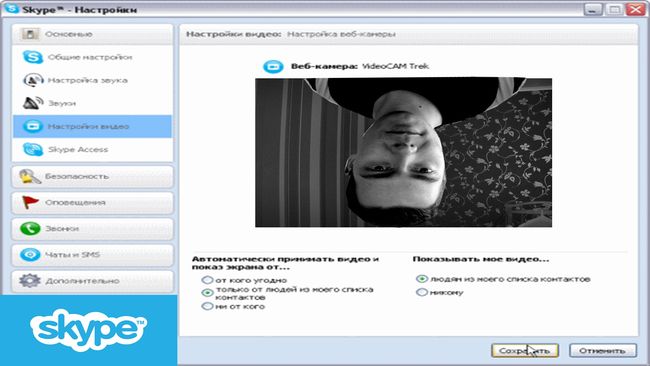This screenshot has width=650, height=366.
Task: Open the Skype Access icon
Action: pyautogui.click(x=33, y=149)
